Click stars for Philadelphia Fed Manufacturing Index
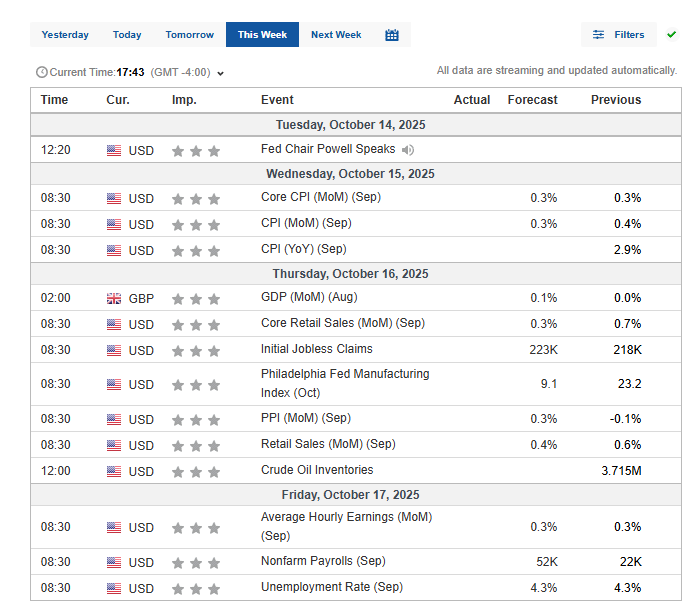 point(196,384)
